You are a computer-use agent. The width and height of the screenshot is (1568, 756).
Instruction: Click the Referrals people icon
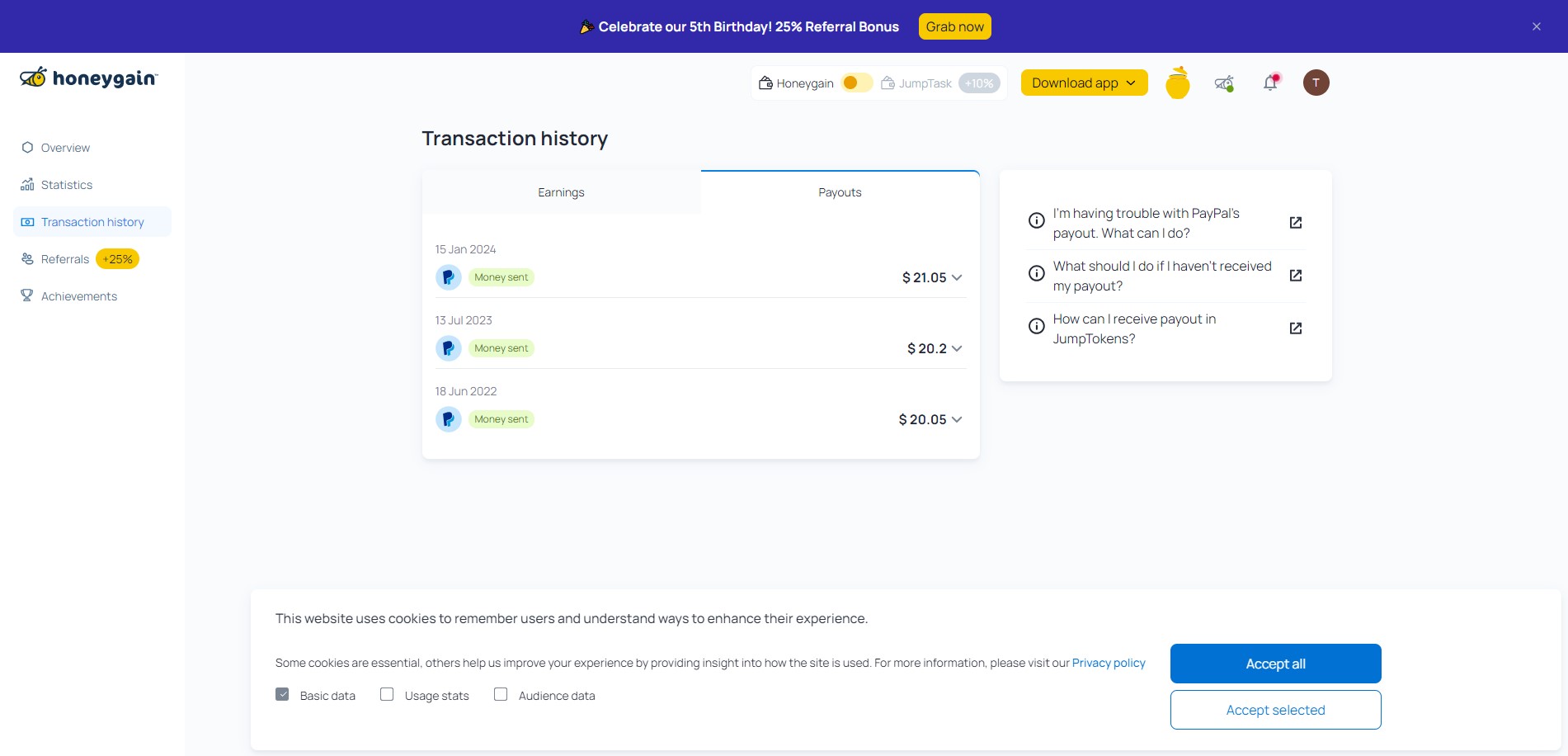tap(27, 259)
